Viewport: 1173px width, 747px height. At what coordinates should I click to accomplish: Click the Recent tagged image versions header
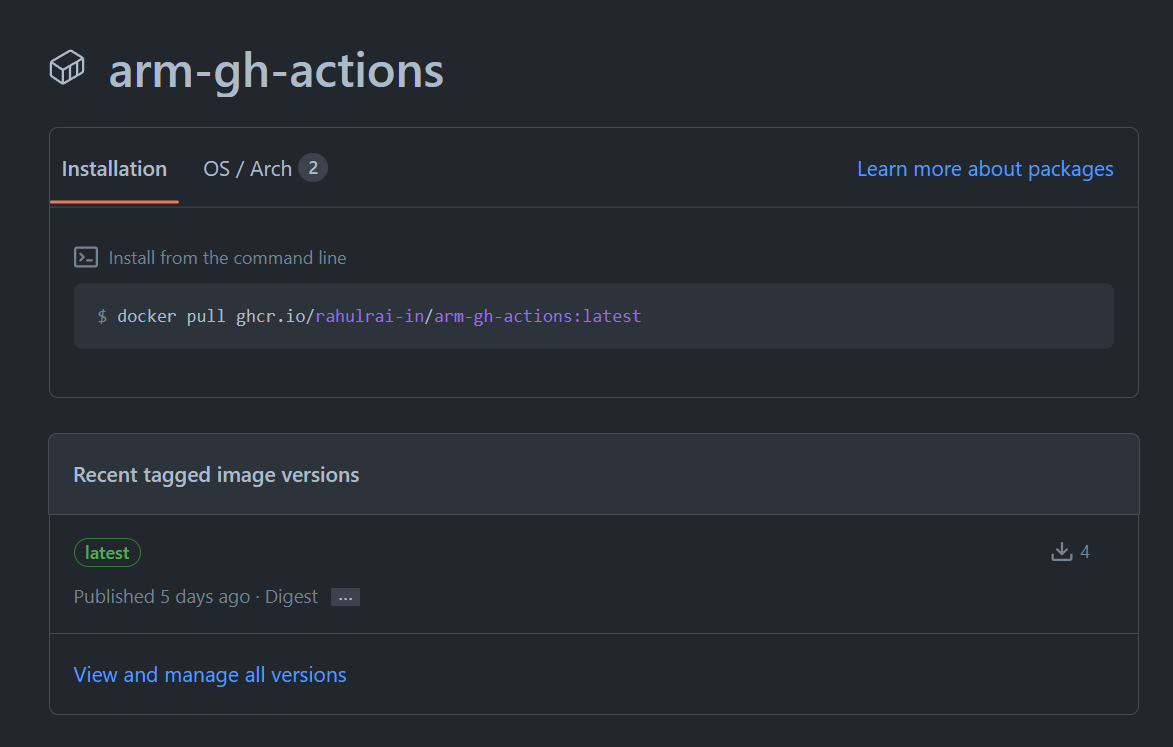[216, 475]
